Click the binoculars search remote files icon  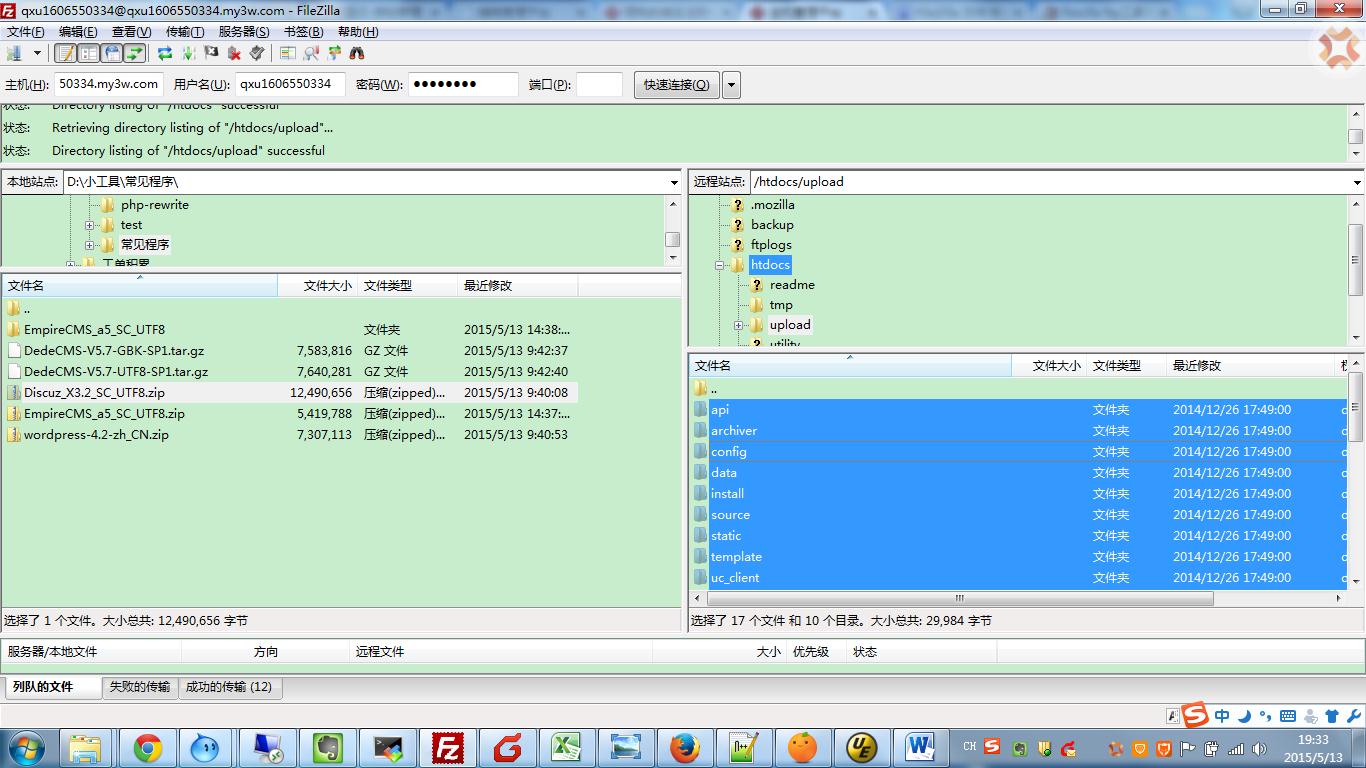[356, 53]
